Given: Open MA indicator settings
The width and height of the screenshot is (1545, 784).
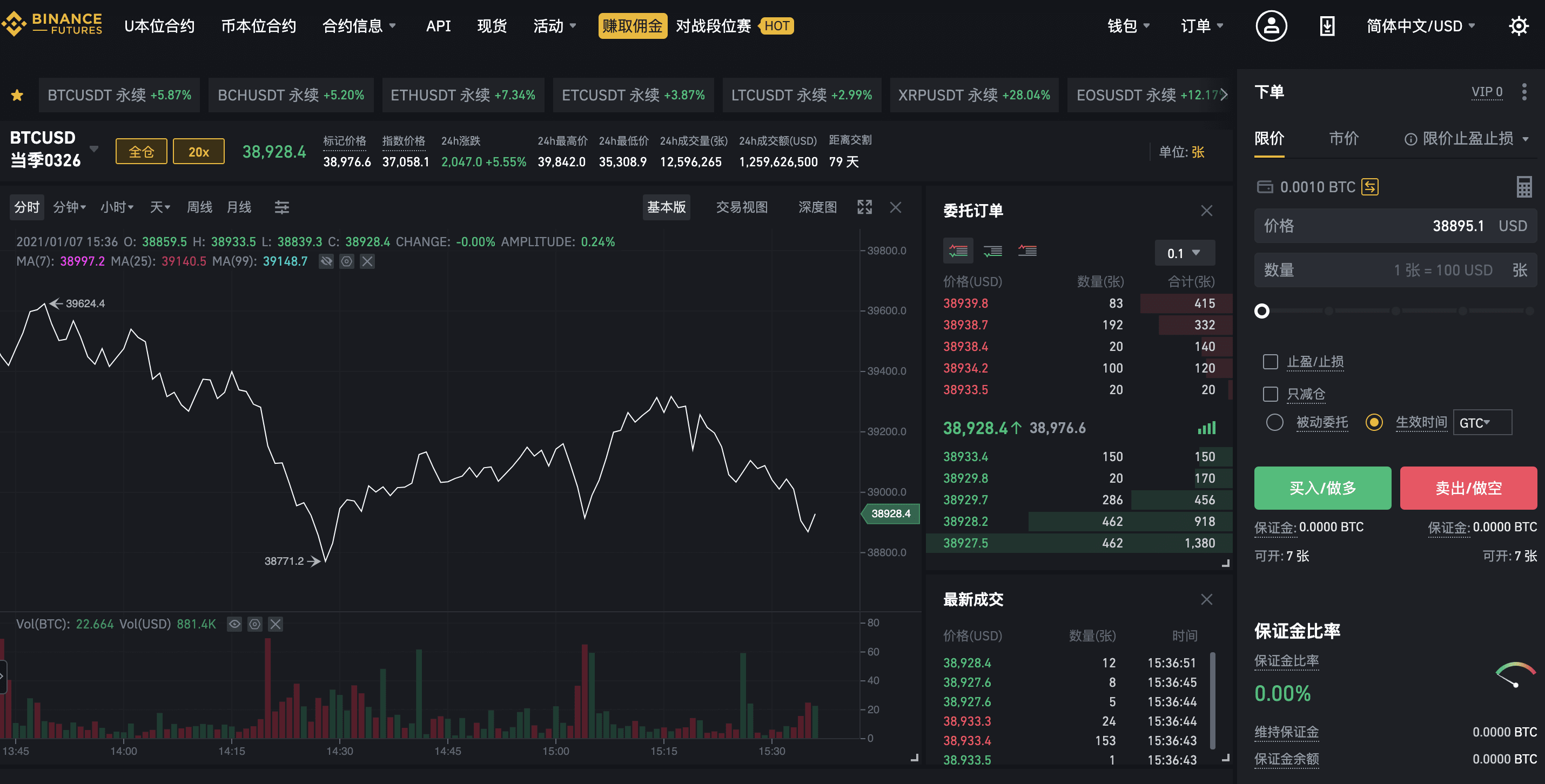Looking at the screenshot, I should point(347,261).
